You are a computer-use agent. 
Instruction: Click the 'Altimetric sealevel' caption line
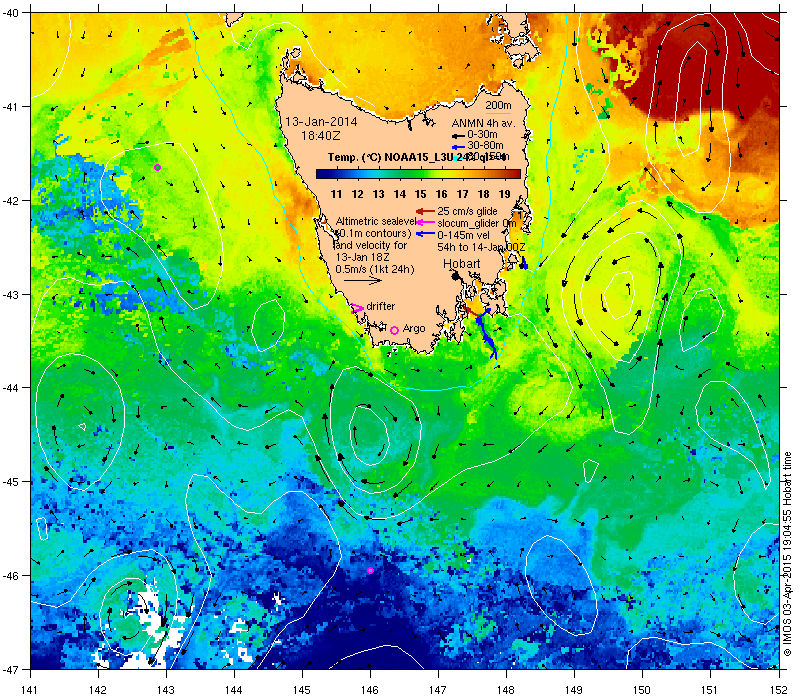pos(376,221)
